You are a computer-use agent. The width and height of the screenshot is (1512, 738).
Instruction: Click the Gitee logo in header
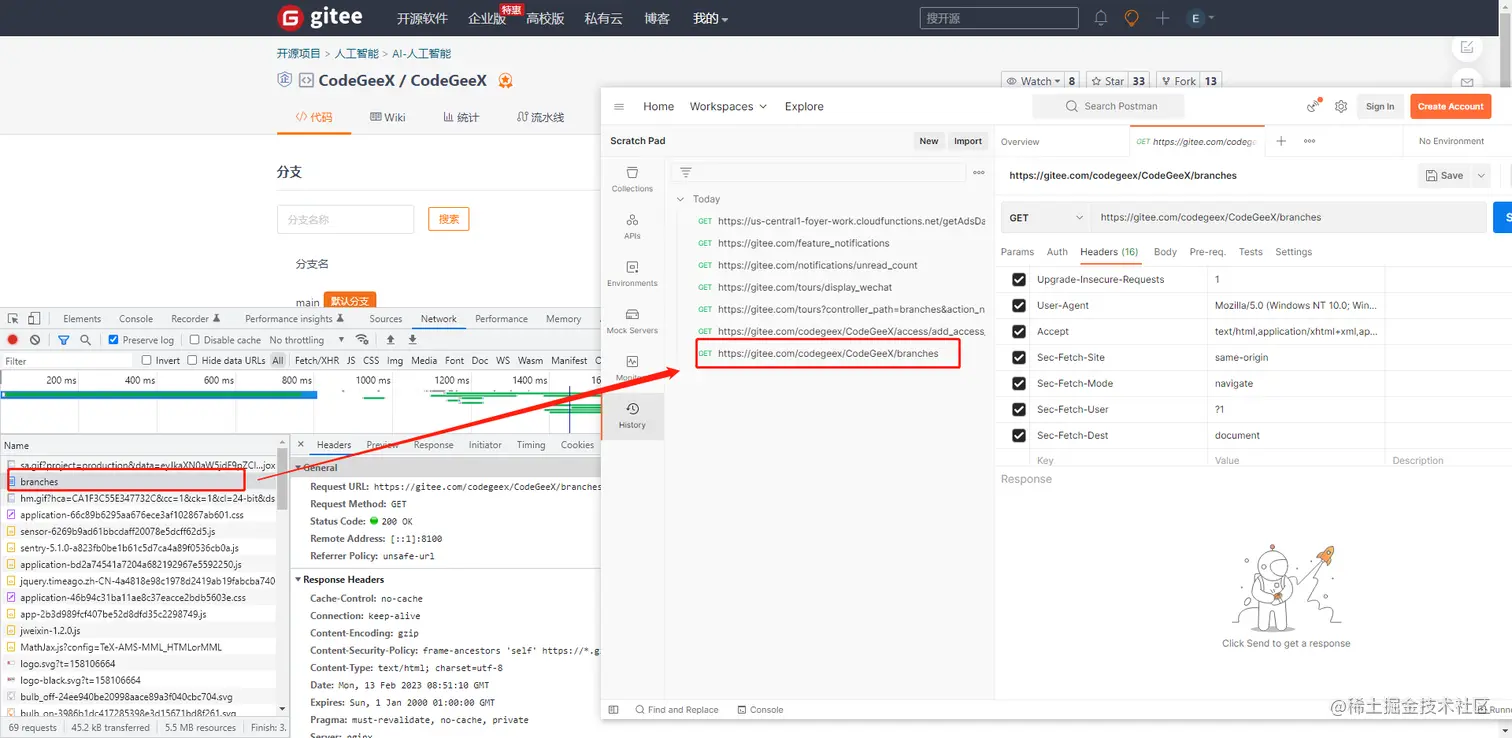point(320,18)
